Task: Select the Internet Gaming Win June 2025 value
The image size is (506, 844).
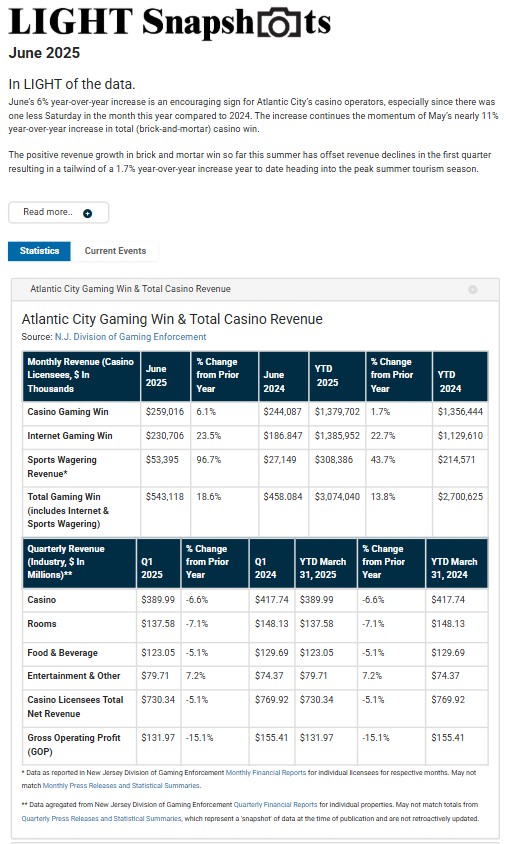Action: (x=165, y=435)
